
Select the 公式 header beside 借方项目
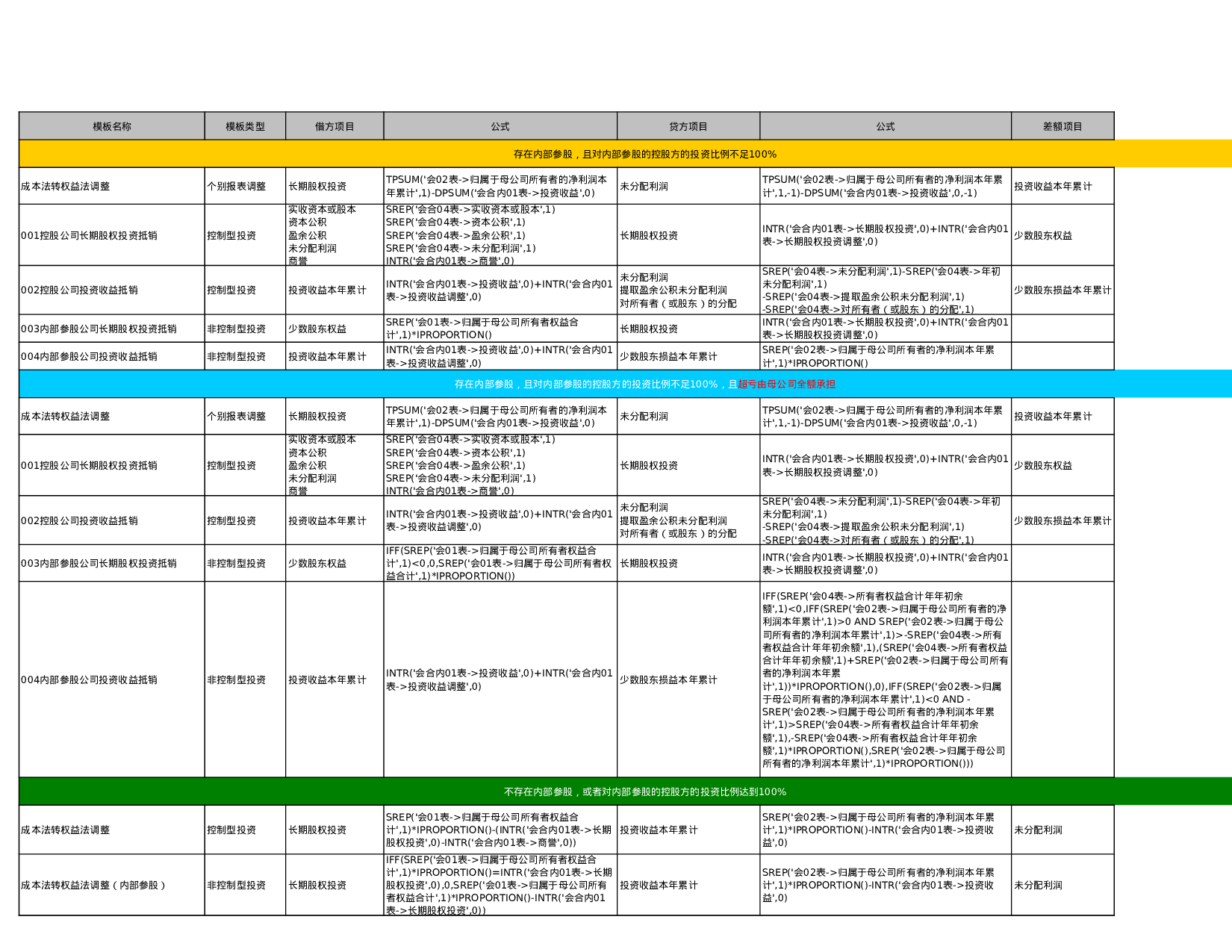pyautogui.click(x=500, y=126)
